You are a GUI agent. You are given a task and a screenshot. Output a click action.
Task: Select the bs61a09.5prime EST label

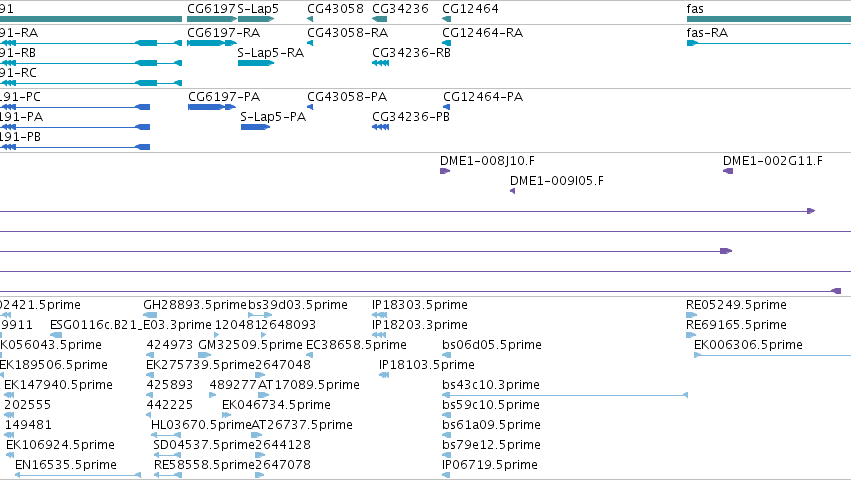[x=491, y=425]
